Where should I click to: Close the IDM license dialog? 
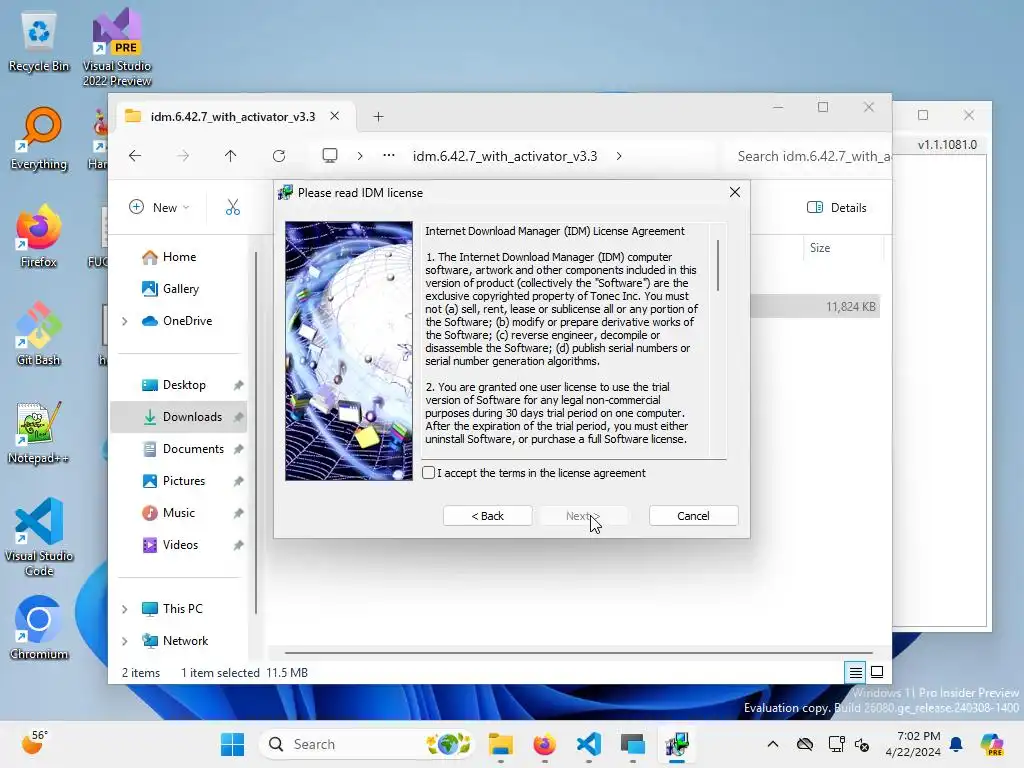[x=735, y=192]
